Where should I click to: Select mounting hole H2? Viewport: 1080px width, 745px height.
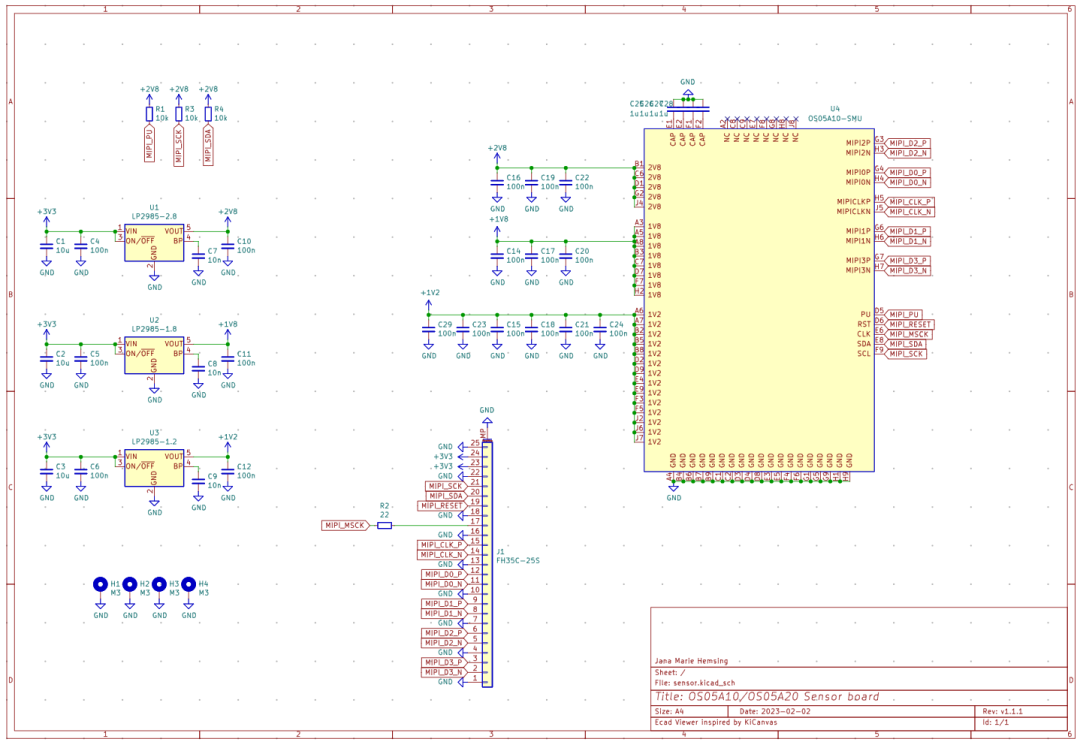[129, 584]
